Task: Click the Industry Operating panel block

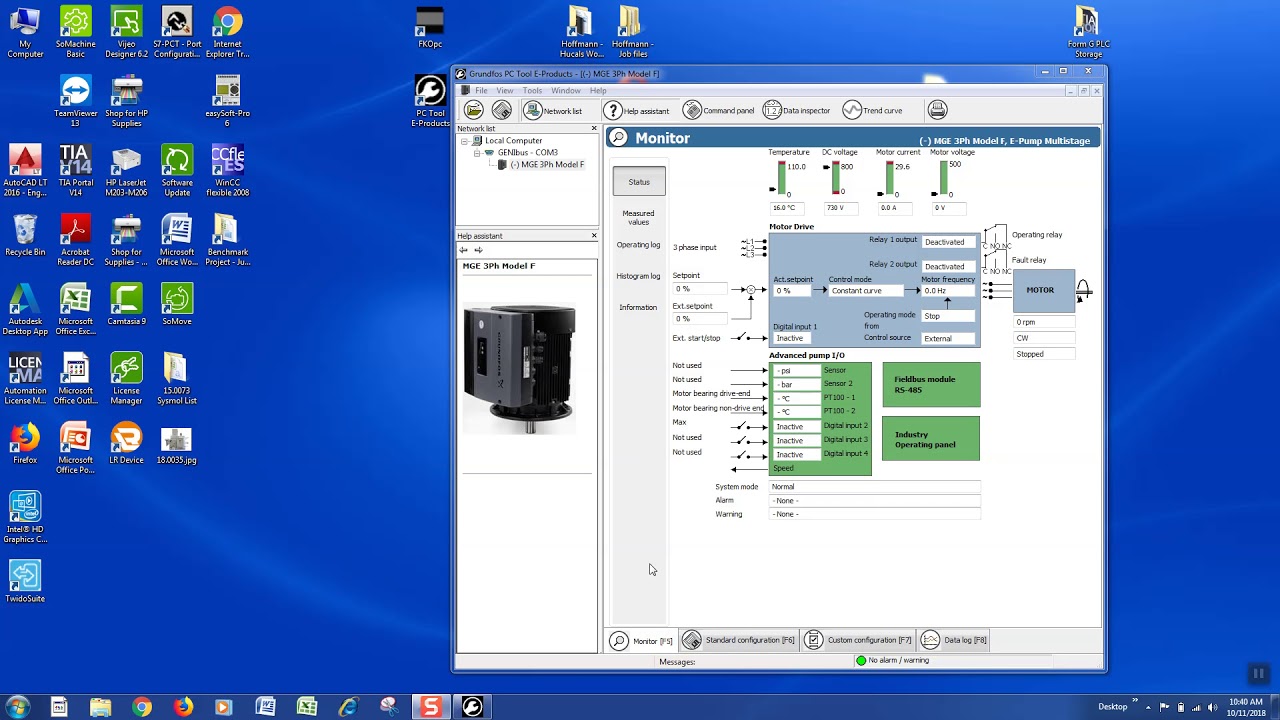Action: (931, 439)
